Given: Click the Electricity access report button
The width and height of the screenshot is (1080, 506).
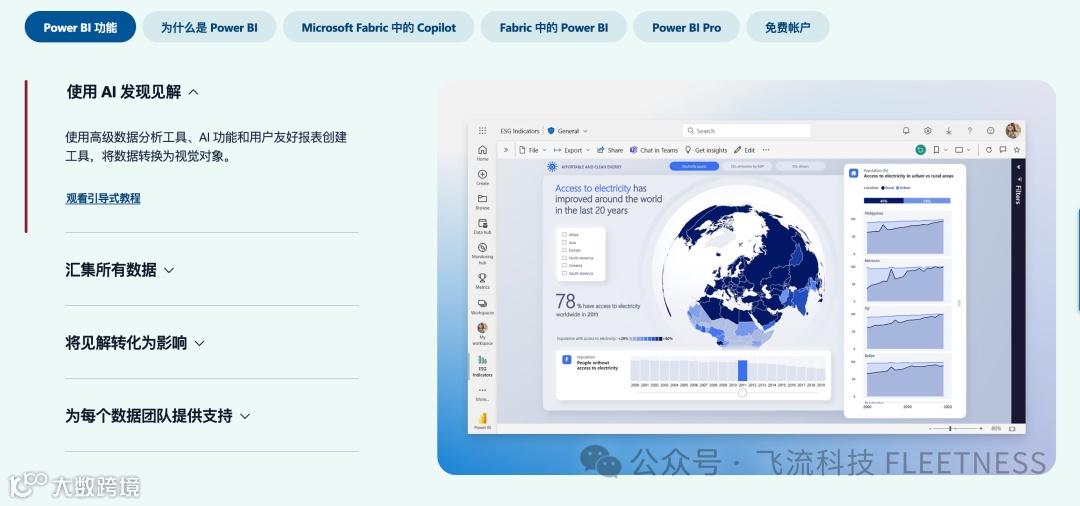Looking at the screenshot, I should pos(694,167).
